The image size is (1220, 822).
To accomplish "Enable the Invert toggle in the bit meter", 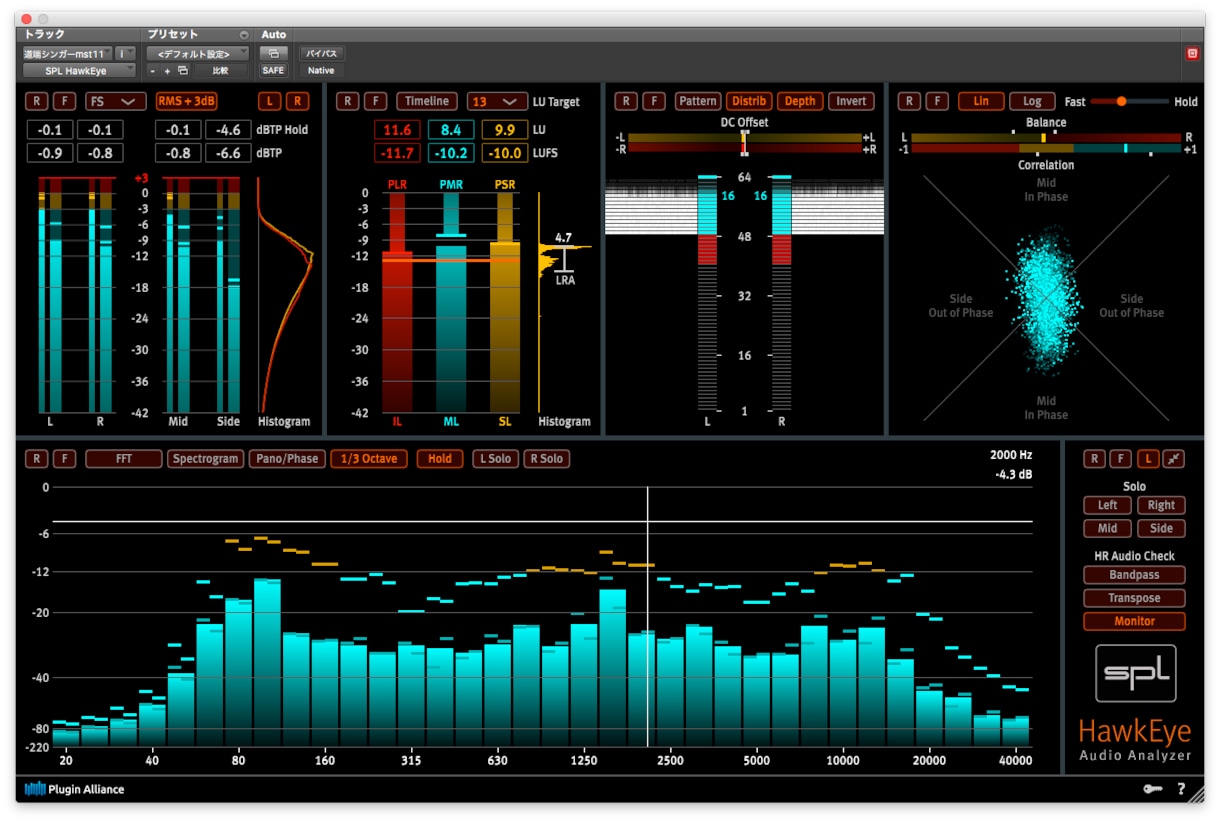I will pos(851,101).
